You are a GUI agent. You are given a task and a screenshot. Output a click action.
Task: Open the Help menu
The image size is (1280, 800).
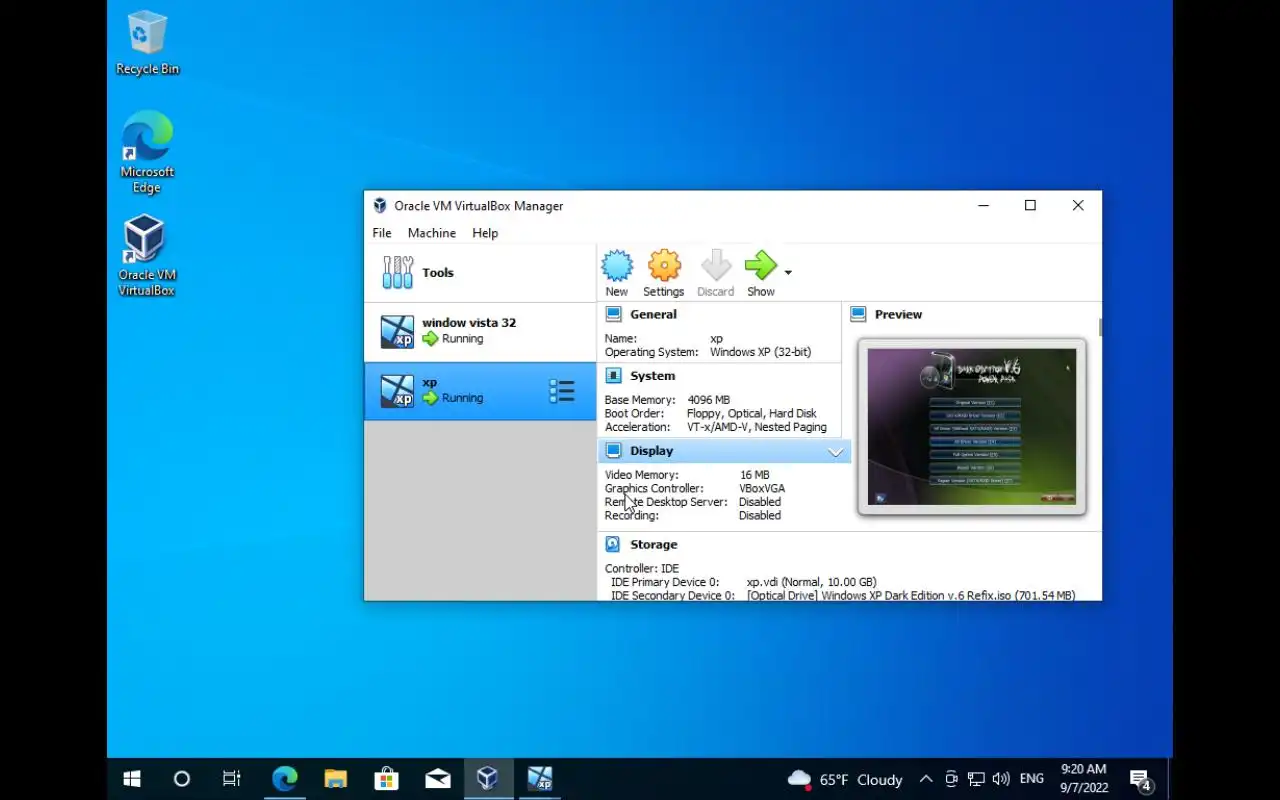point(485,233)
